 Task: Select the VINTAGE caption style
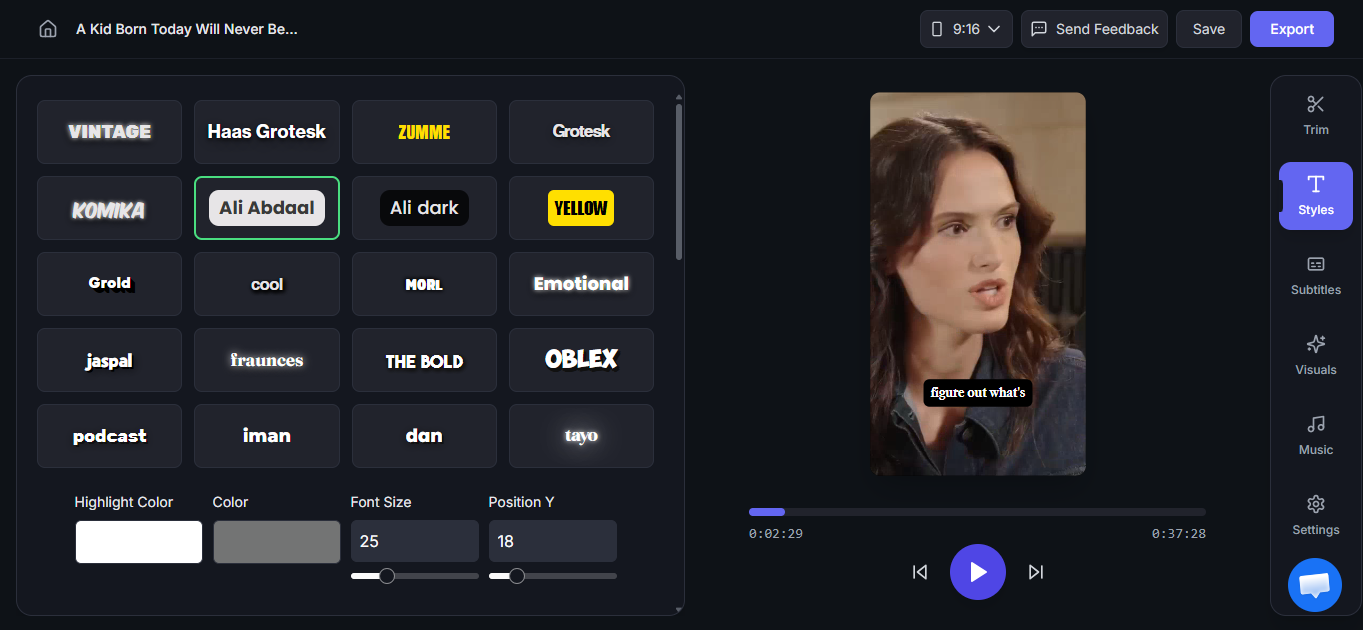tap(110, 132)
